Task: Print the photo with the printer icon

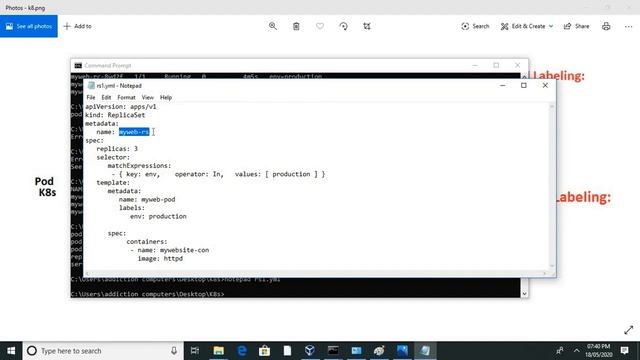Action: [606, 26]
